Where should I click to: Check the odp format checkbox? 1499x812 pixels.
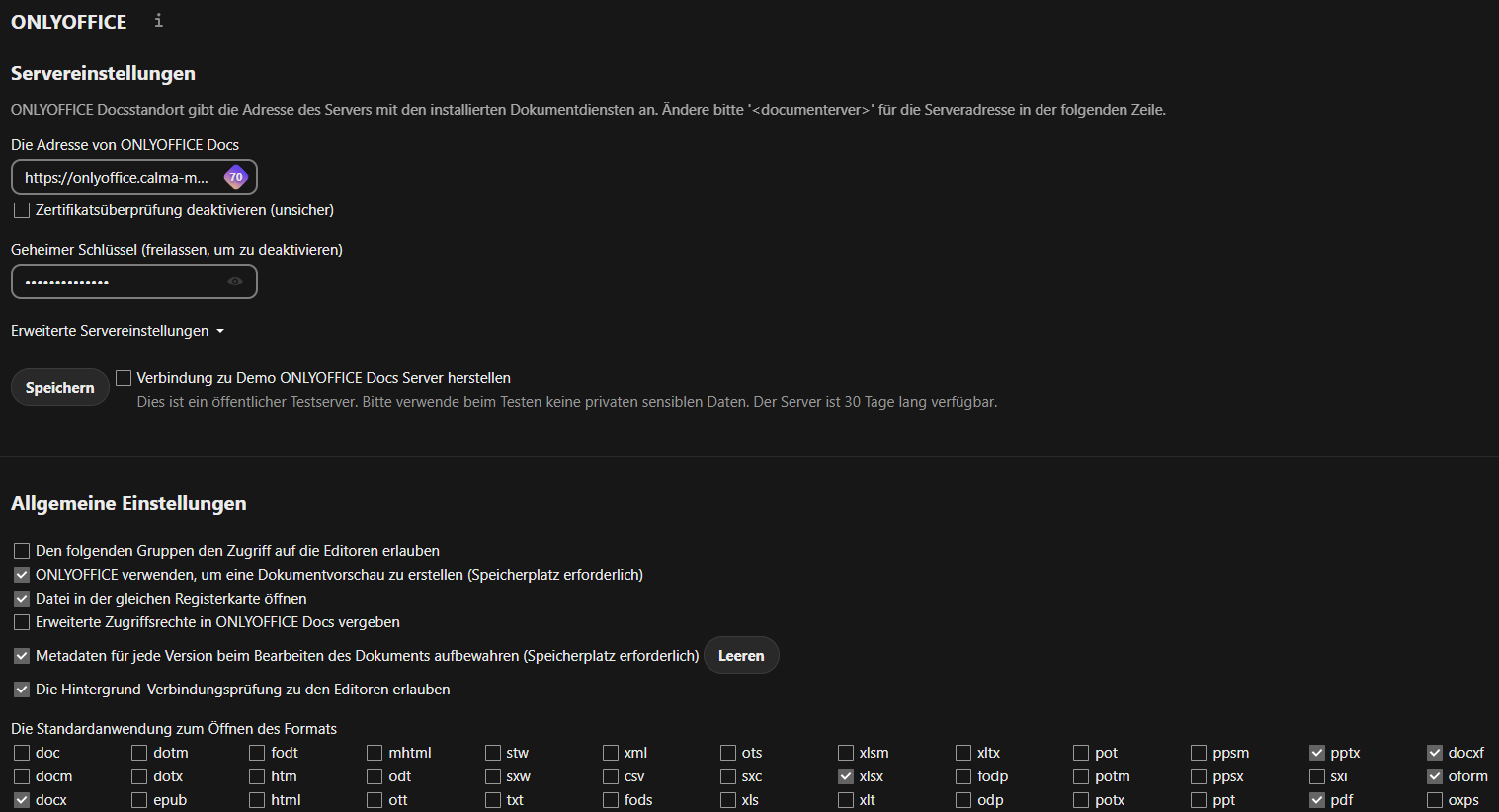[x=963, y=800]
